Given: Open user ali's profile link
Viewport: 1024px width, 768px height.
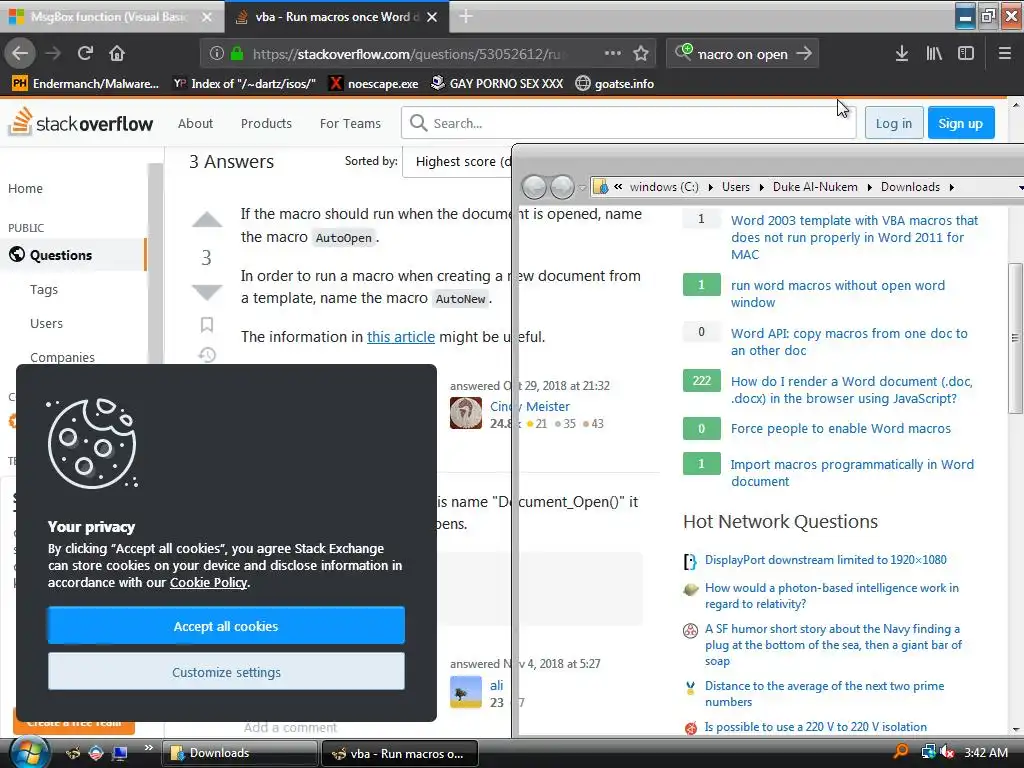Looking at the screenshot, I should (496, 685).
